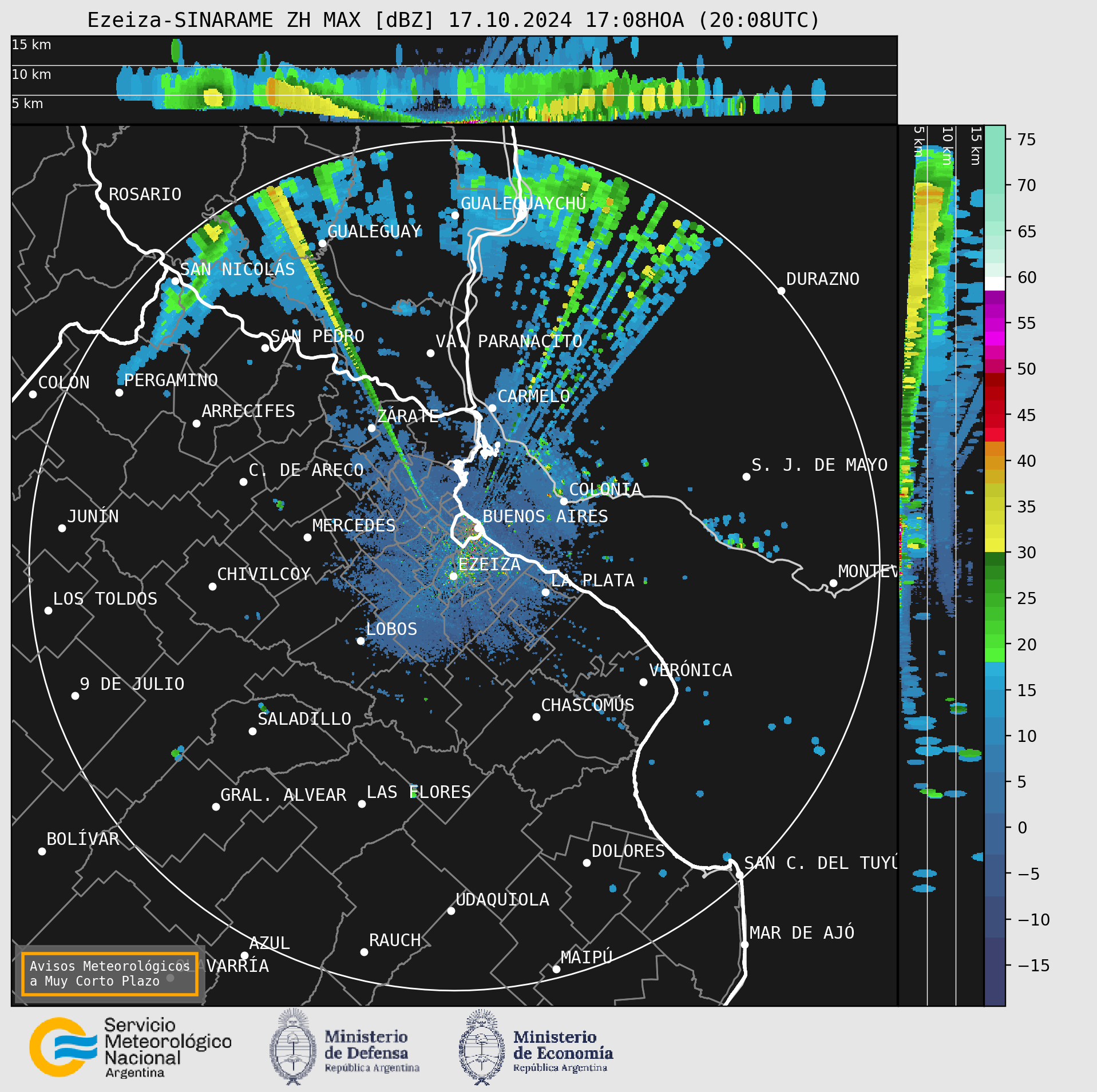Click the MAR DE AJÓ label
Screen dimensions: 1097x1092
(x=802, y=933)
